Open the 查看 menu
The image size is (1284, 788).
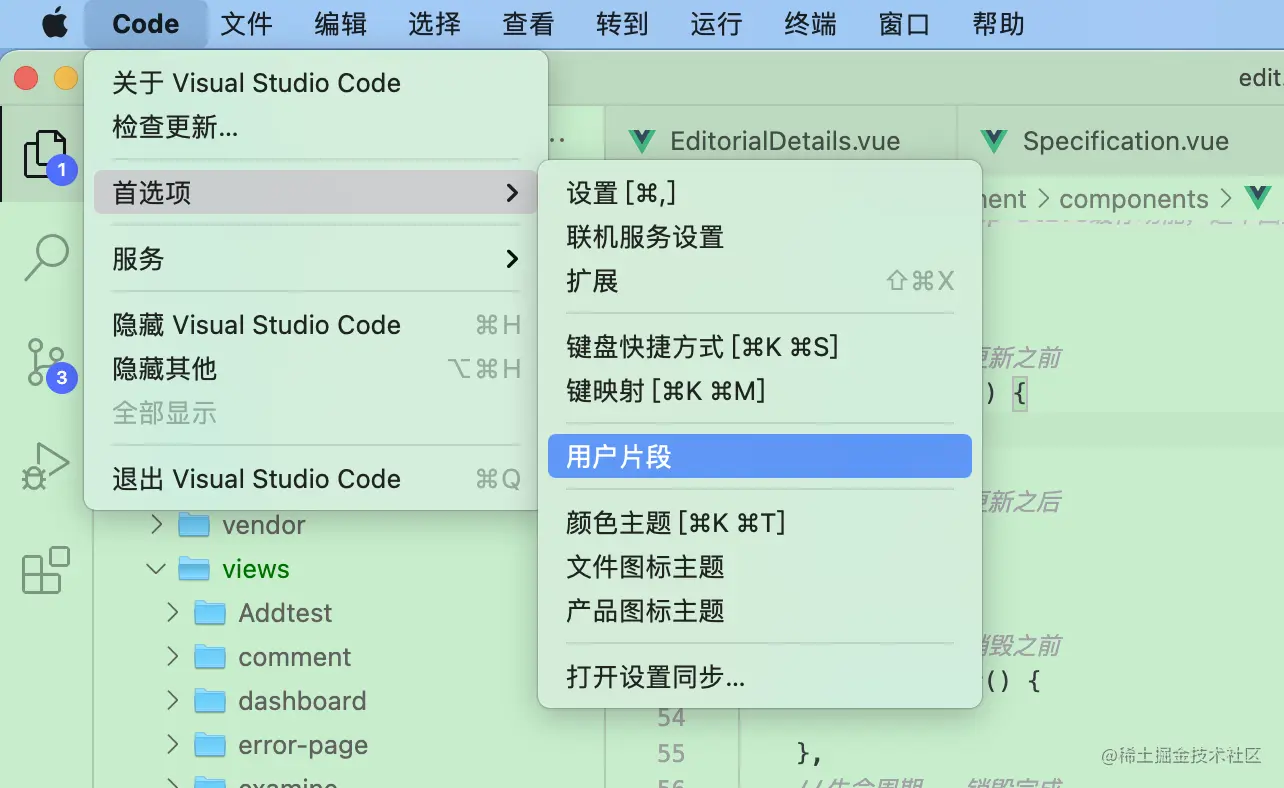528,24
